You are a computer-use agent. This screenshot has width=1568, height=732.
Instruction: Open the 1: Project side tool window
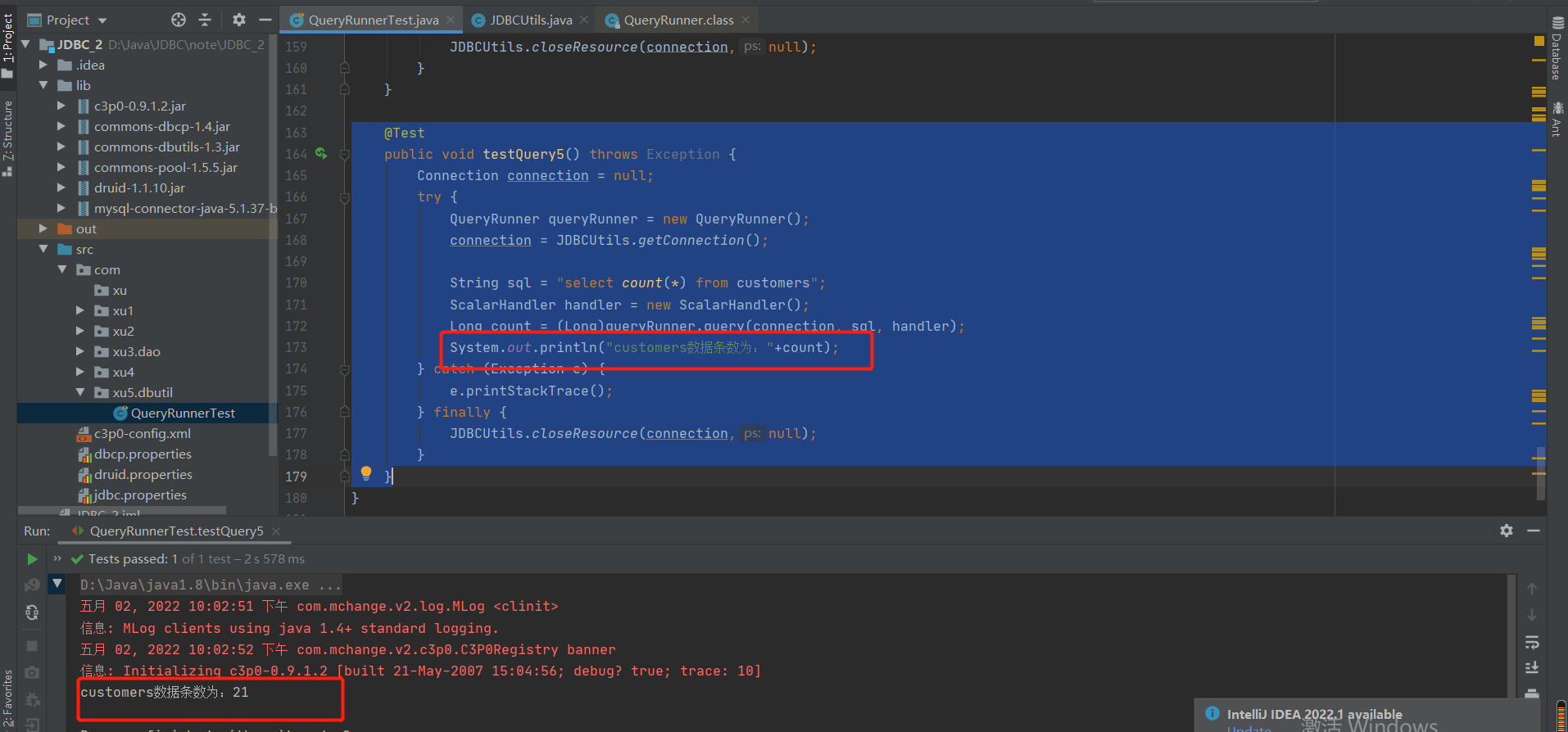7,44
